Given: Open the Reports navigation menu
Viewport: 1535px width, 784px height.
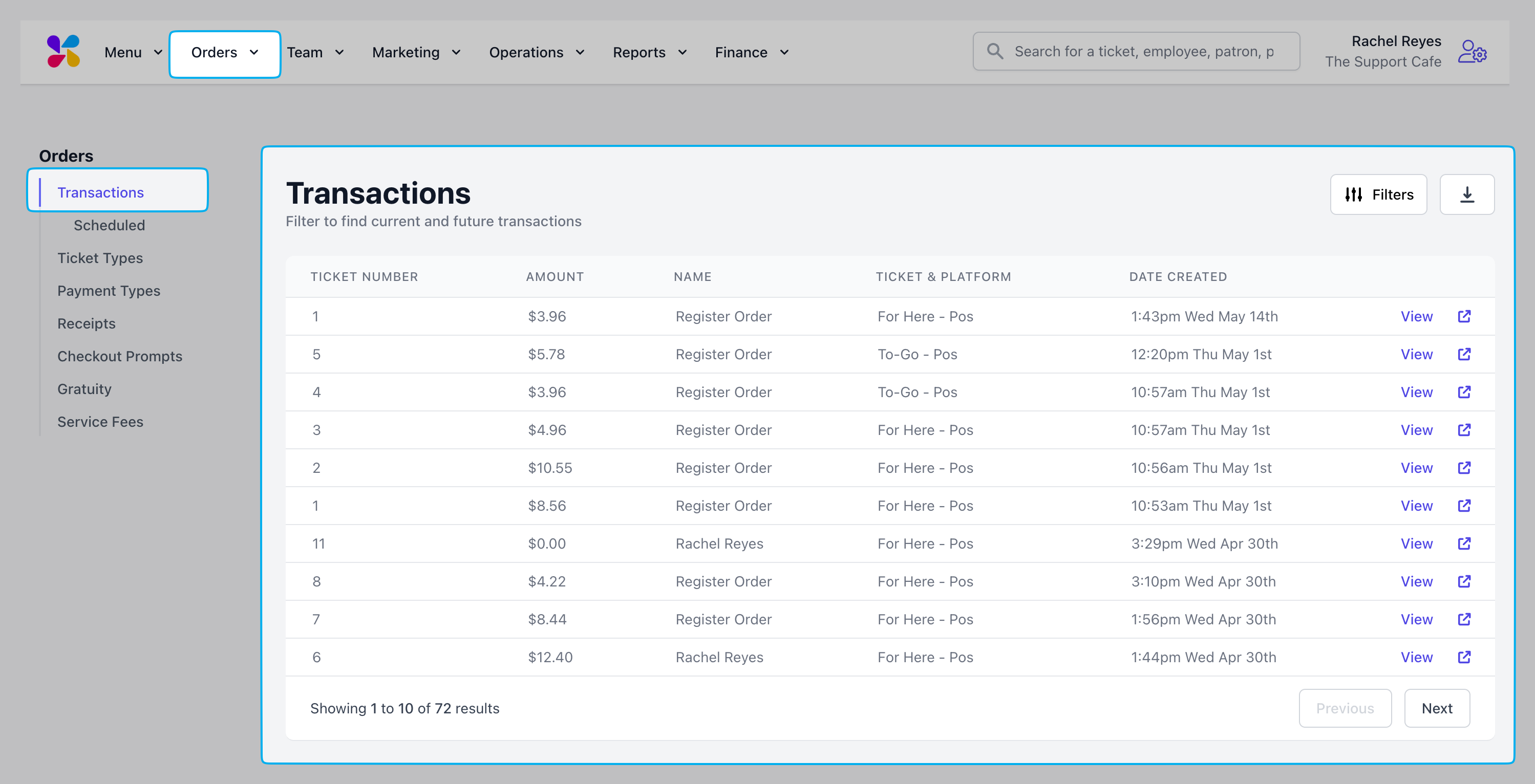Looking at the screenshot, I should pos(650,52).
